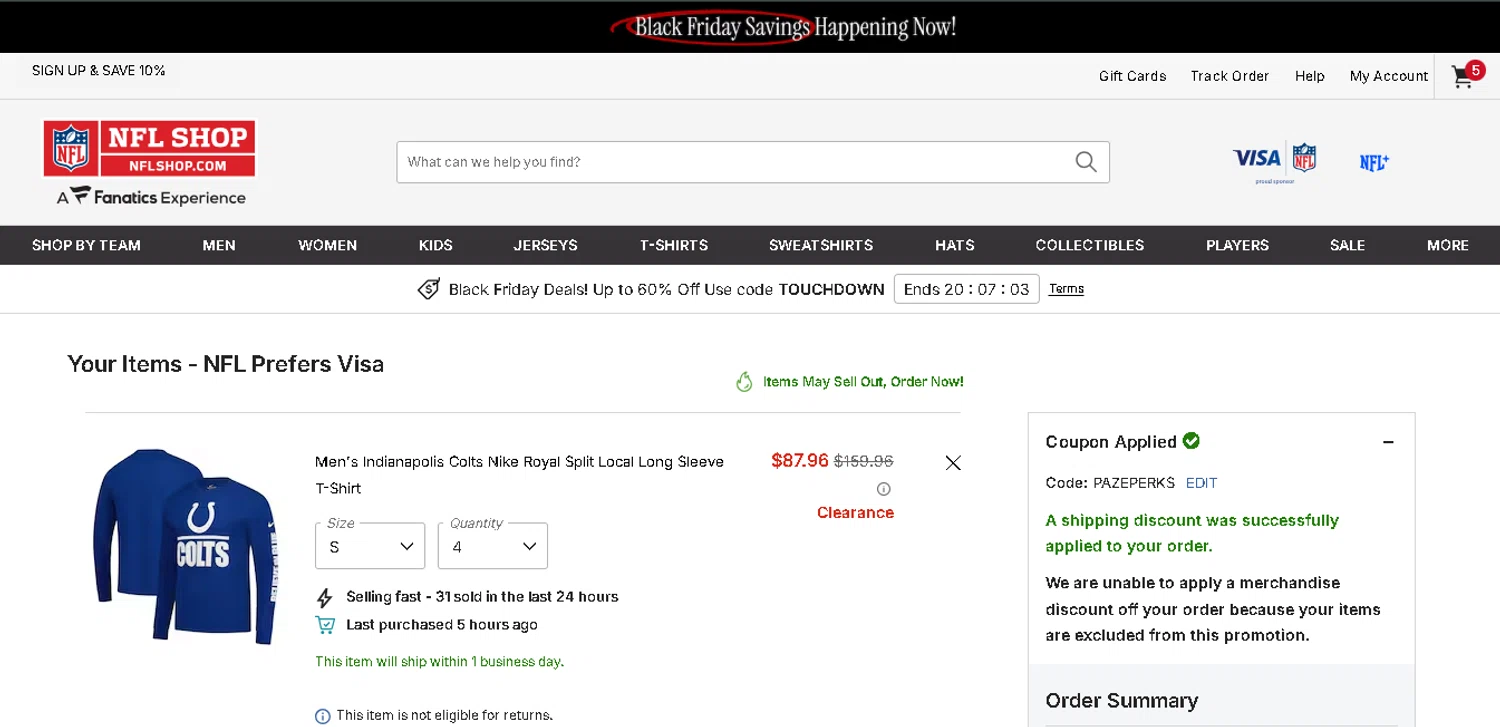Select the Sale menu item
Screen dimensions: 1500x727
[x=1347, y=245]
